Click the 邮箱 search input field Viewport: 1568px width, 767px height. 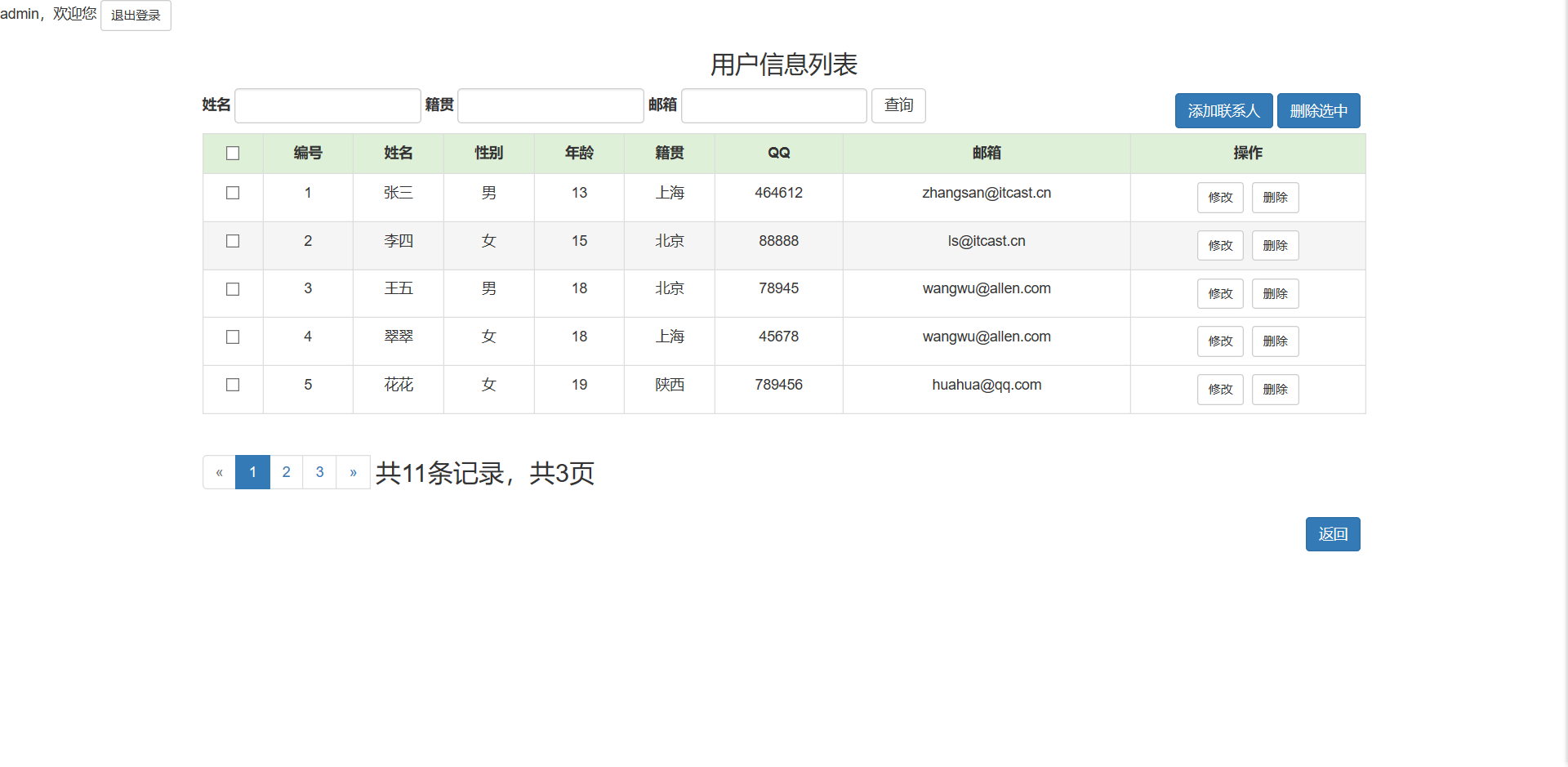click(x=773, y=105)
